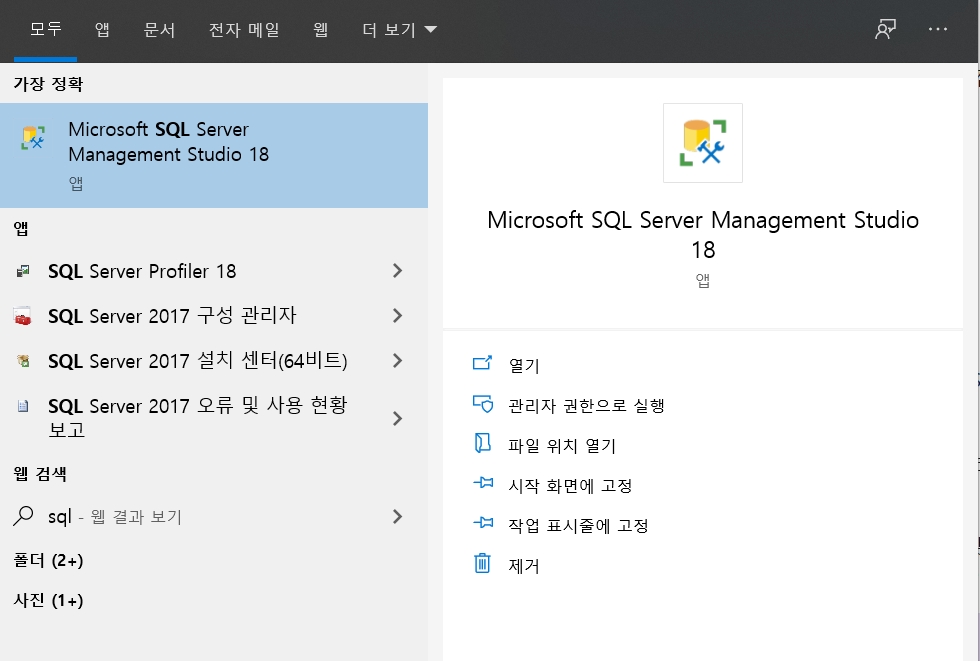980x661 pixels.
Task: Click the folder icon for 파일 위치 열기
Action: [482, 443]
